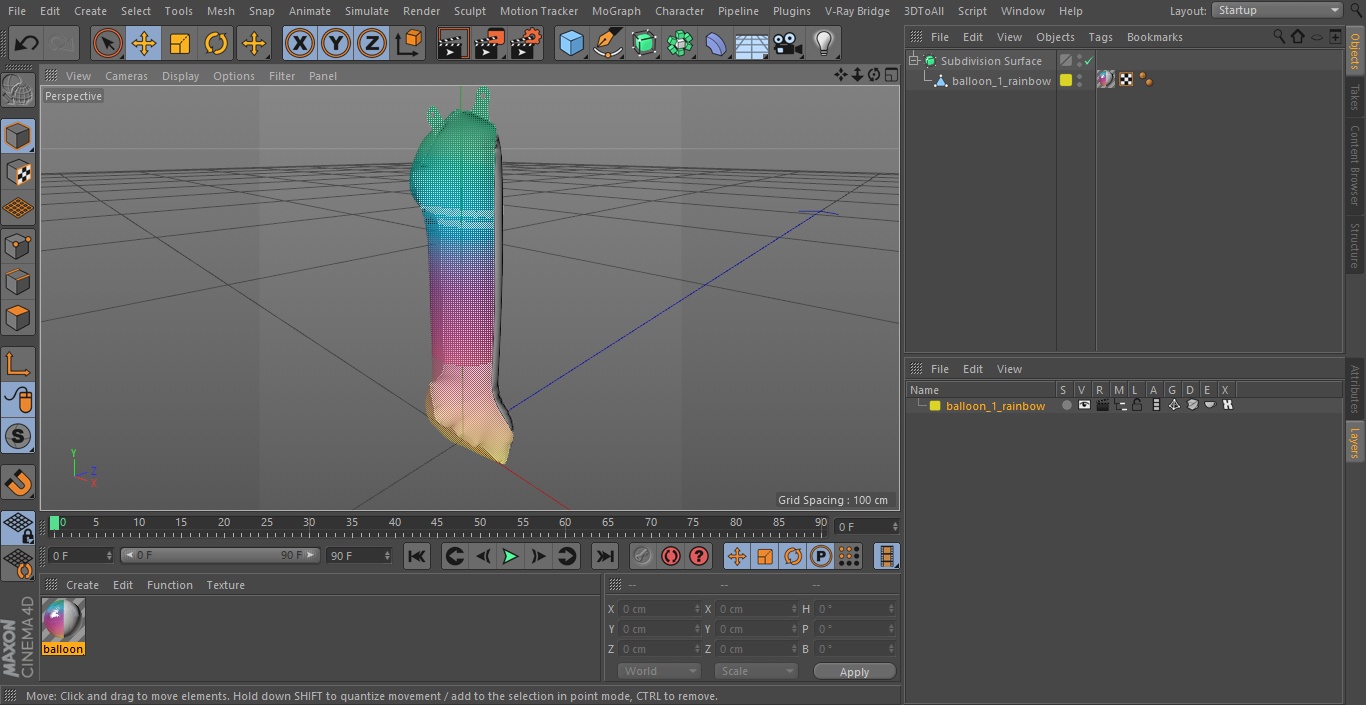Click the Apply button

pos(854,672)
